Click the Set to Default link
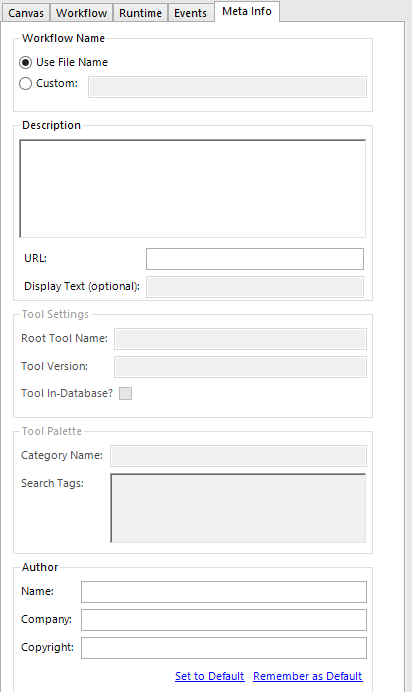 point(210,676)
